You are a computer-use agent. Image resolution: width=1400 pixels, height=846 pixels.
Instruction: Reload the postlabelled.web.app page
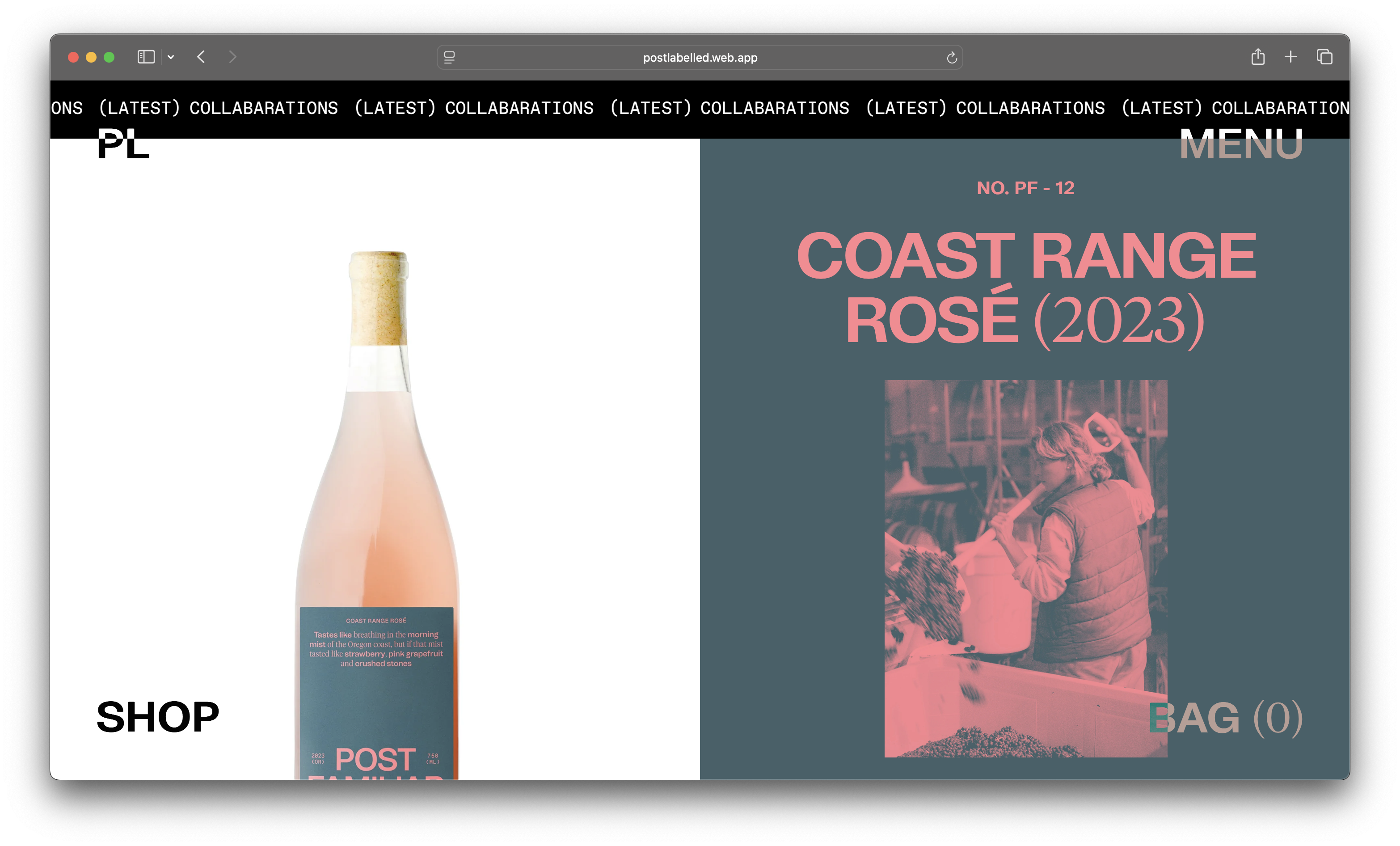[x=952, y=57]
